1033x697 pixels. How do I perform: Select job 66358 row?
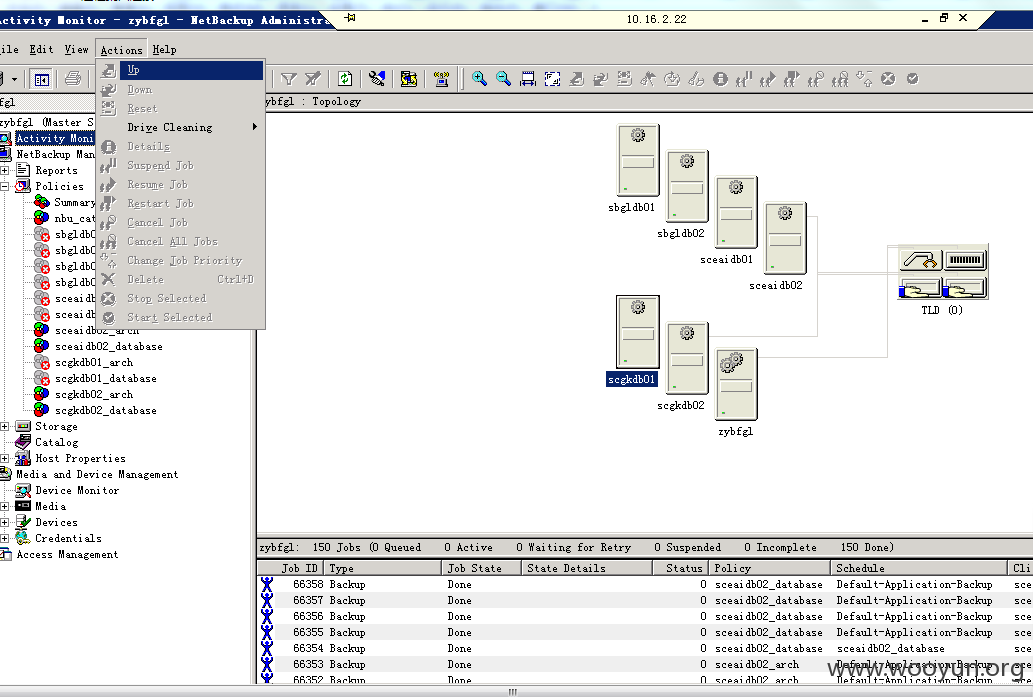[x=644, y=584]
